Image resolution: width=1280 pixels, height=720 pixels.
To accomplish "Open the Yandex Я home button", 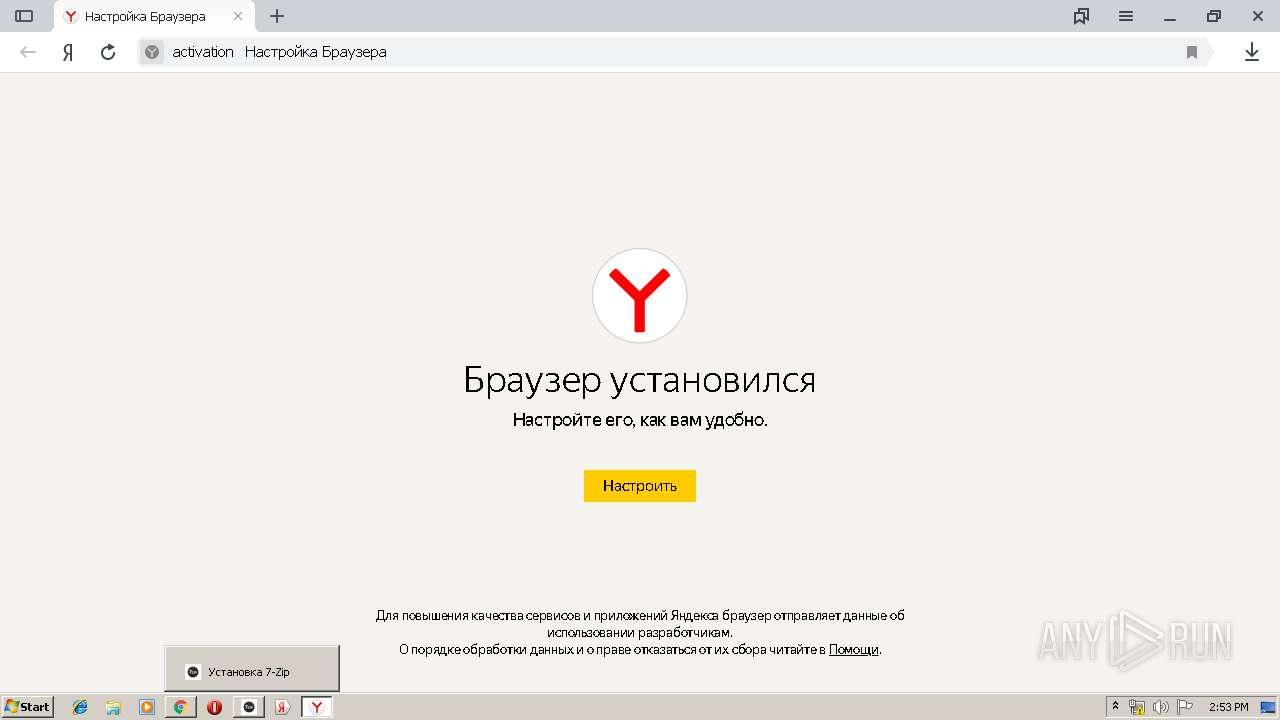I will (x=68, y=52).
